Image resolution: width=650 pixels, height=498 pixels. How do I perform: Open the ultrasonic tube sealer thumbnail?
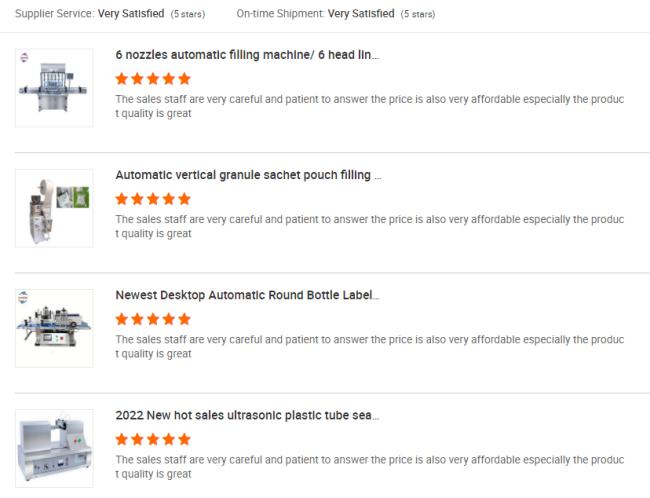pos(54,448)
